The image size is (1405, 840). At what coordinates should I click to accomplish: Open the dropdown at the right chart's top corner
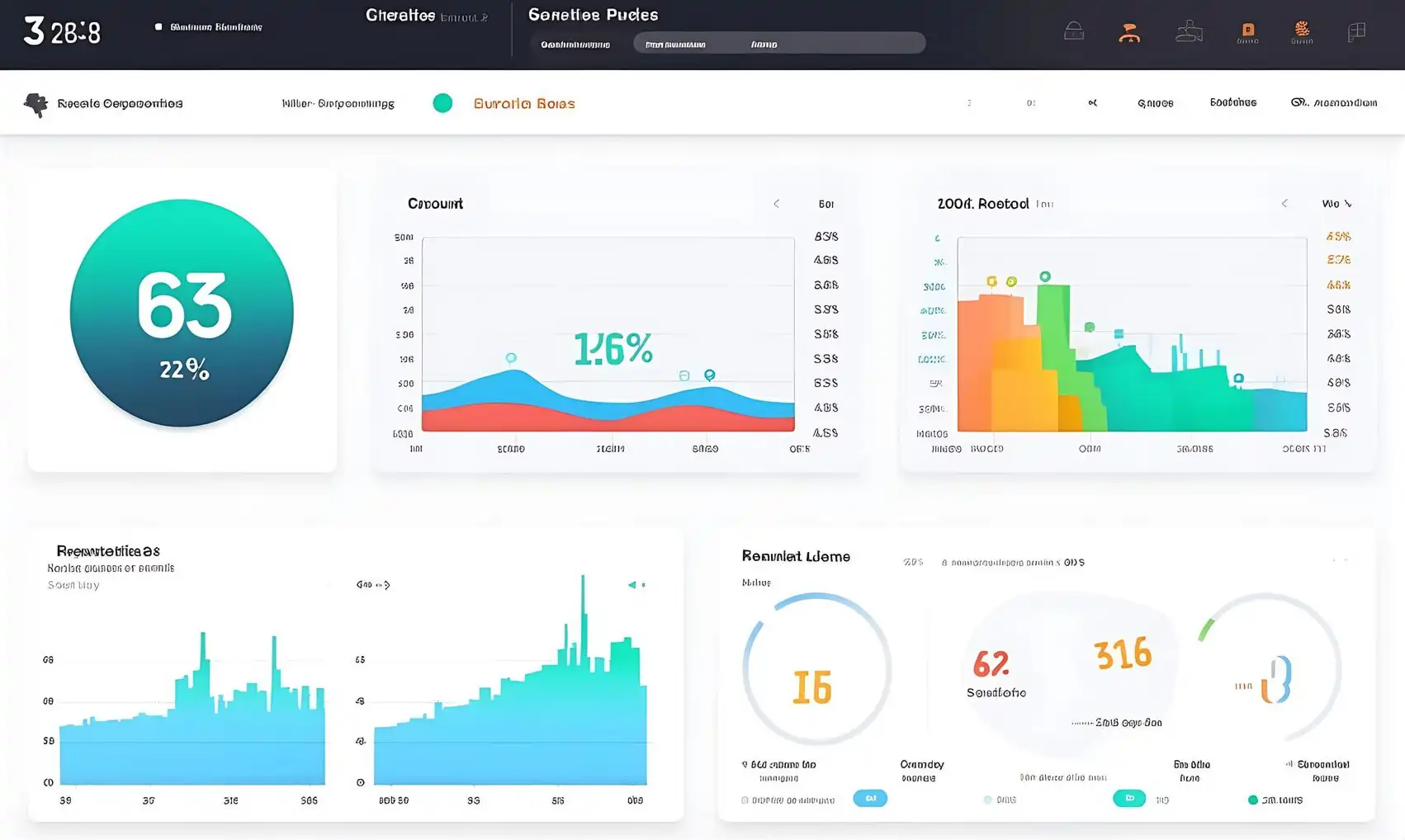coord(1336,204)
